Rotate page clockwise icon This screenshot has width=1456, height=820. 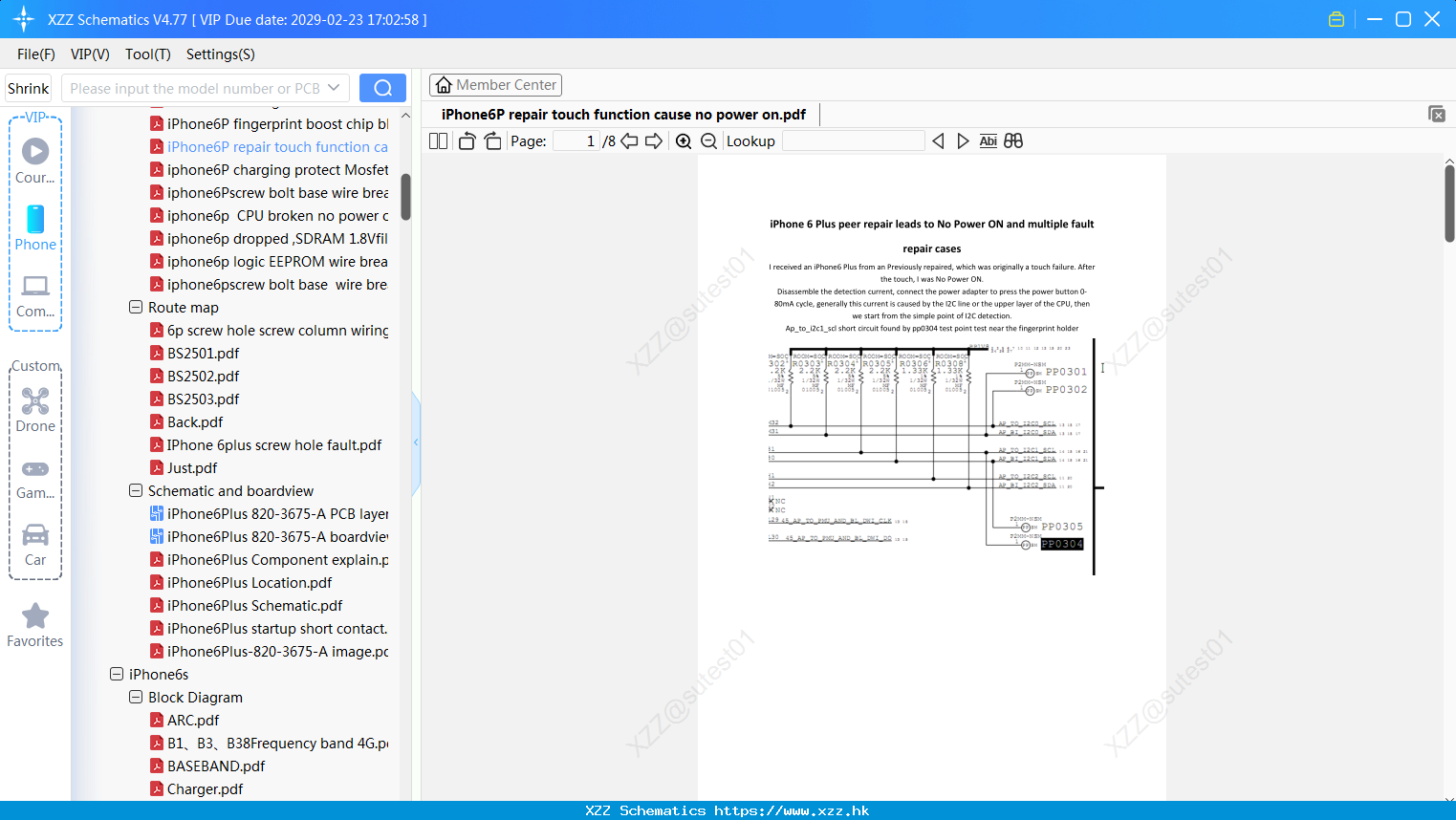click(x=492, y=140)
